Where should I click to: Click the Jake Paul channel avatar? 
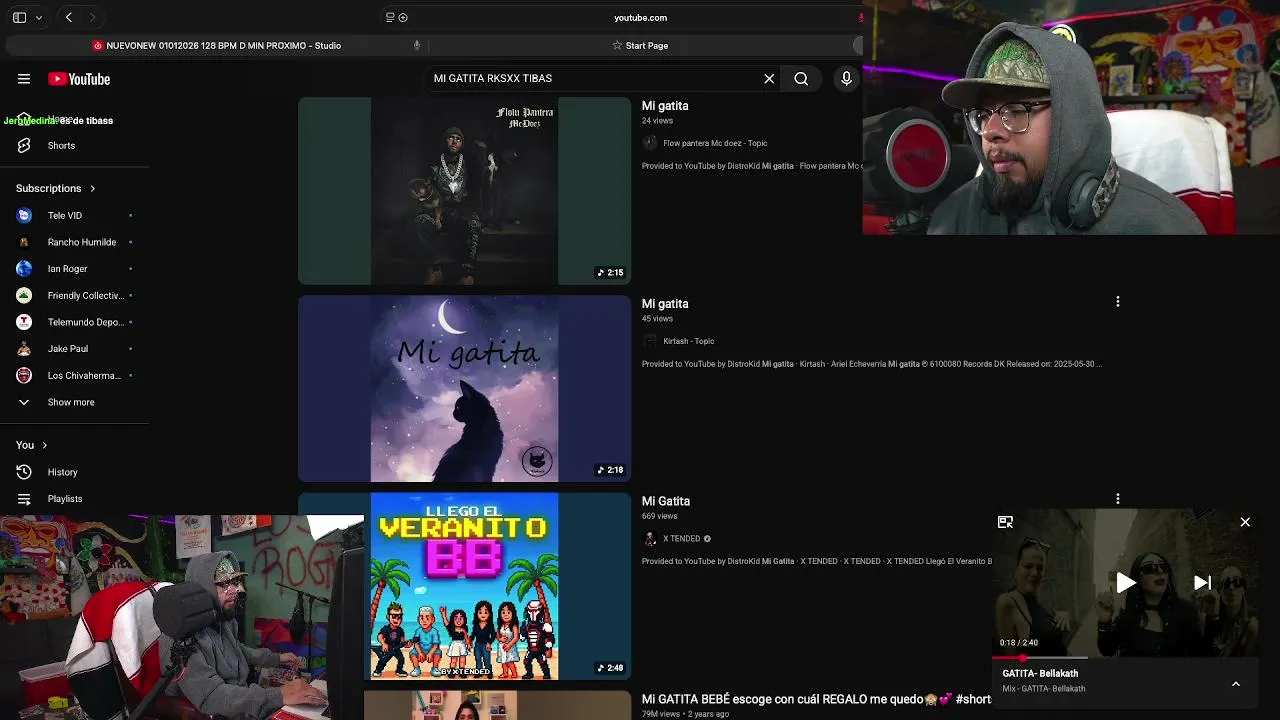click(x=24, y=349)
